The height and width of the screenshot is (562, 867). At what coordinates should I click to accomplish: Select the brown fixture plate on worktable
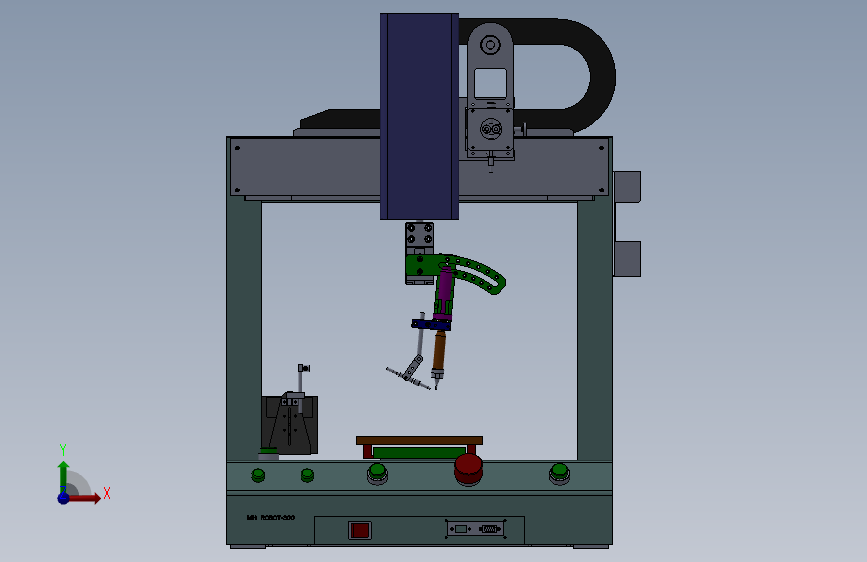click(419, 440)
